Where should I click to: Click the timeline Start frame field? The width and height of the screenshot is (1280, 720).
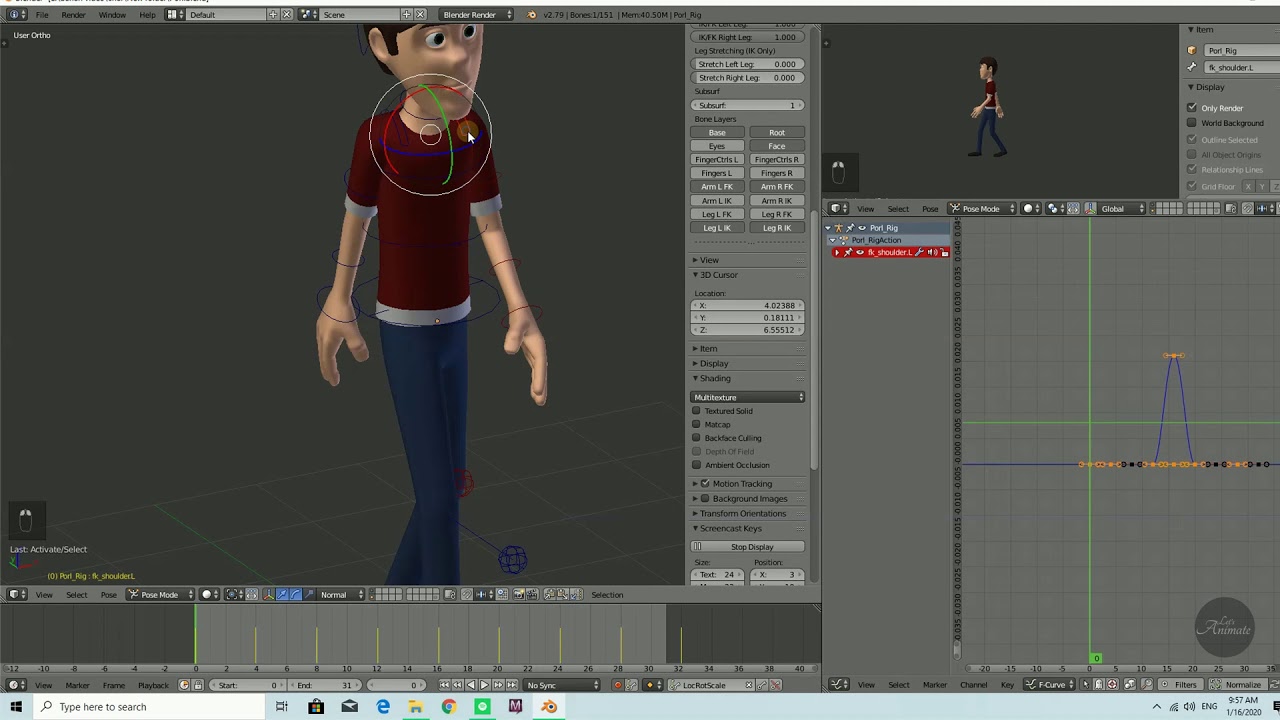[x=246, y=685]
